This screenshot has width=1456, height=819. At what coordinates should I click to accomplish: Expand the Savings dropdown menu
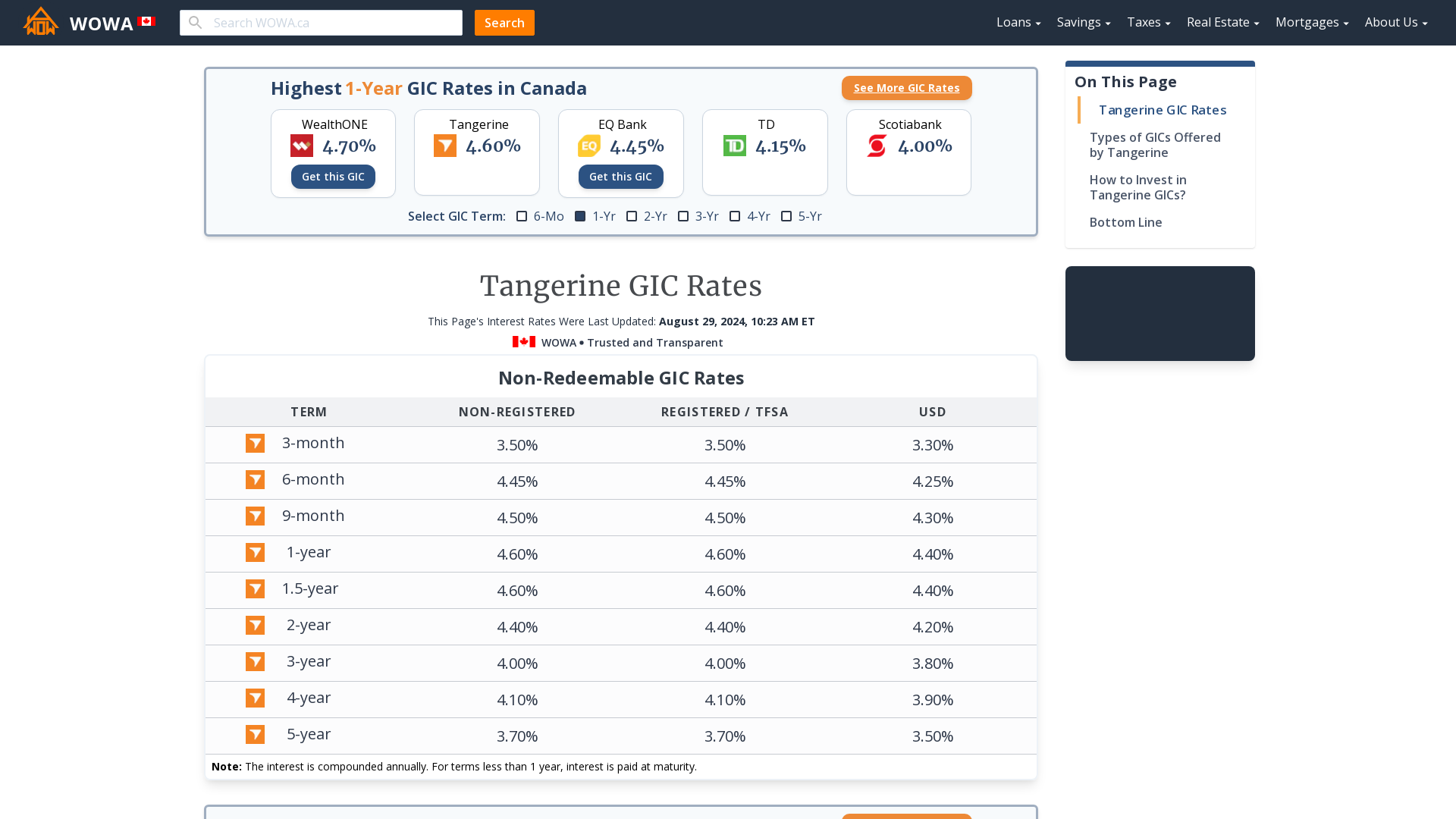click(1083, 22)
